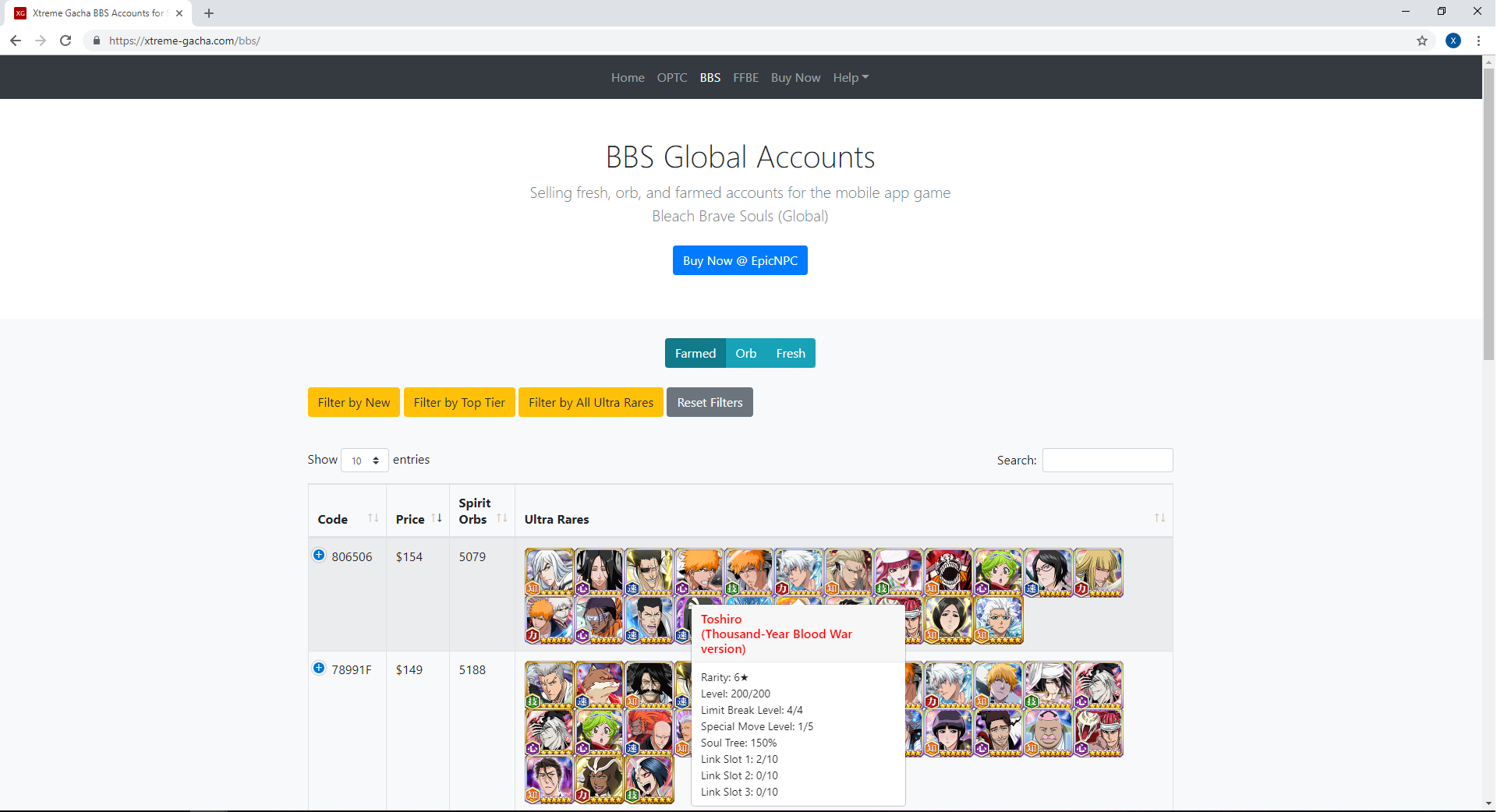
Task: Open the Show entries dropdown
Action: (x=365, y=461)
